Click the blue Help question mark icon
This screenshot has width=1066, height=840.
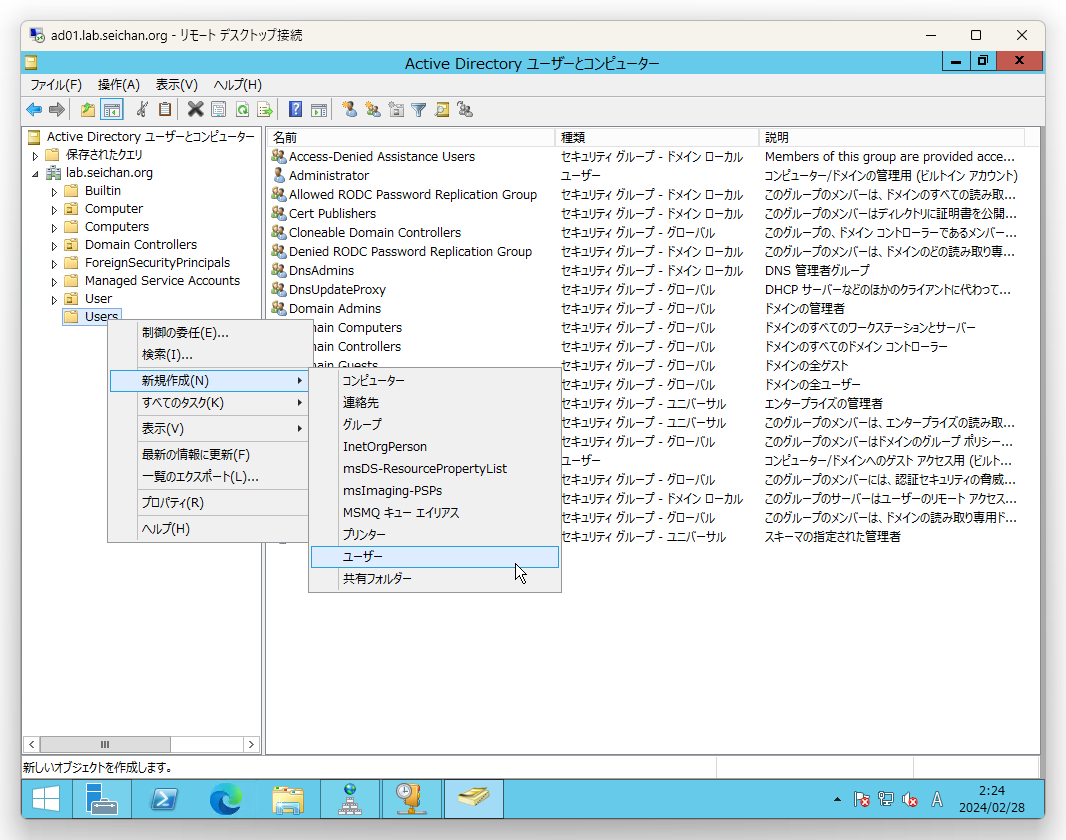[x=295, y=110]
